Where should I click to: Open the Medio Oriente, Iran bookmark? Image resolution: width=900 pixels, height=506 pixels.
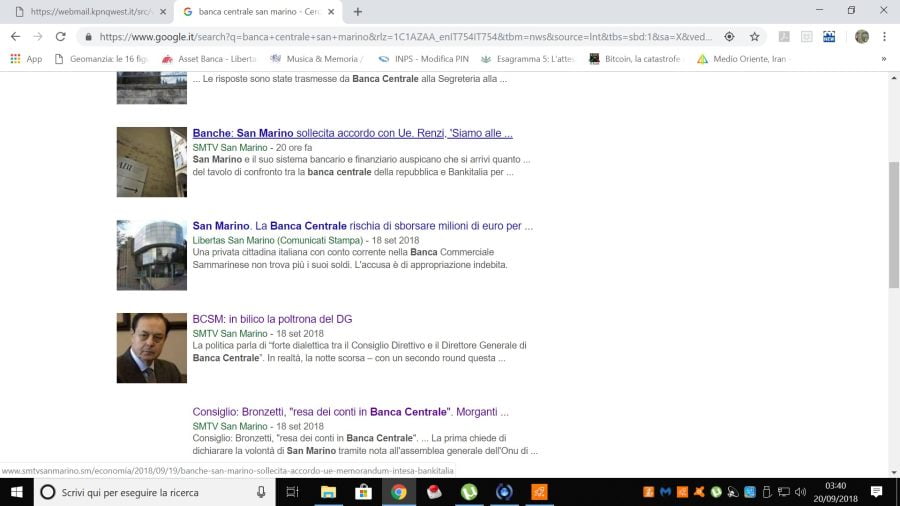pos(742,59)
